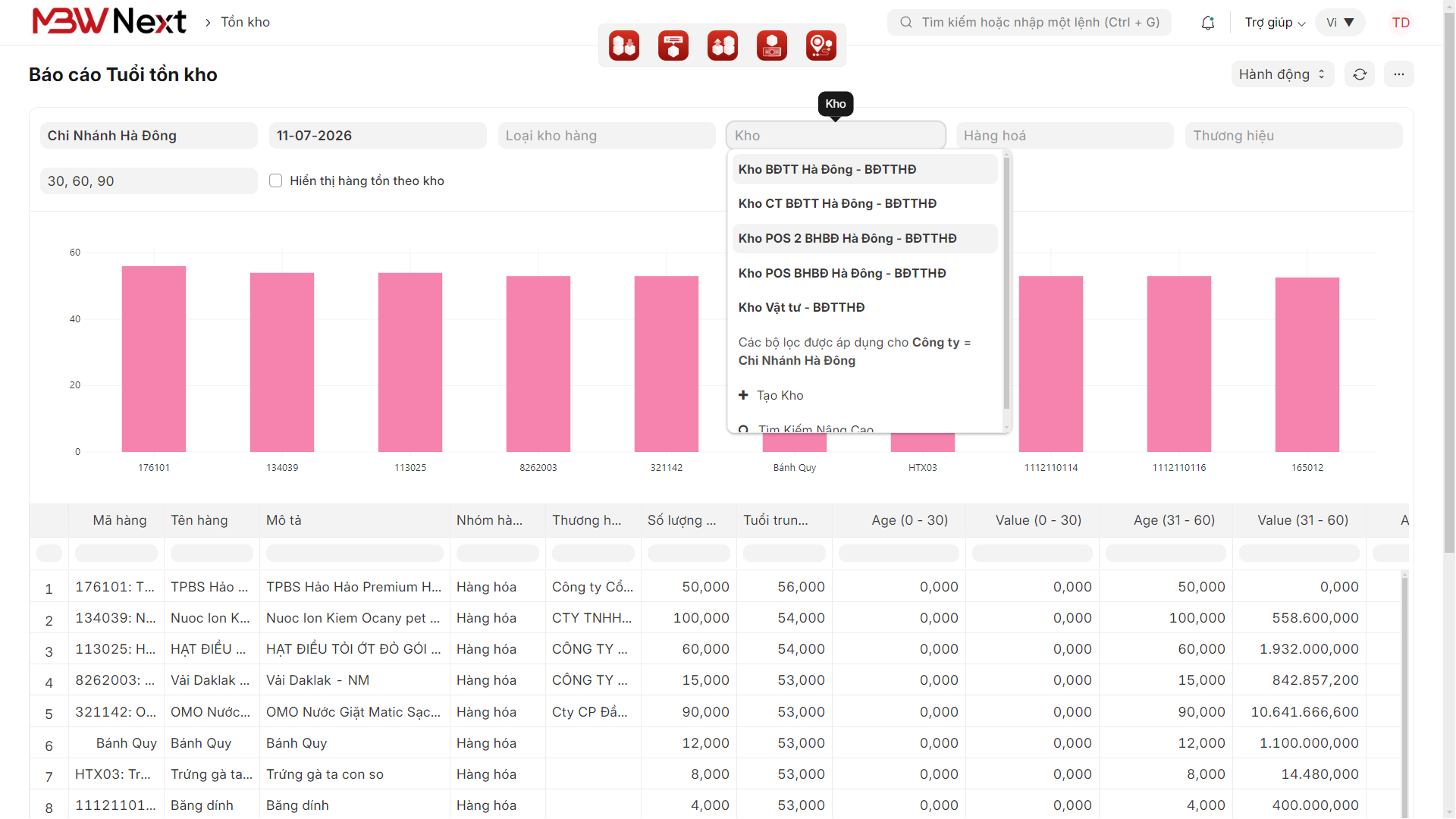Go to the Tồn kho breadcrumb

click(x=246, y=22)
